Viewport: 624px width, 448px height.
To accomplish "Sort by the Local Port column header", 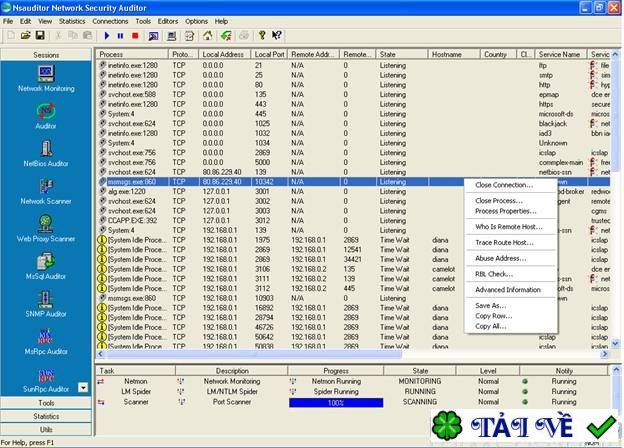I will tap(269, 53).
